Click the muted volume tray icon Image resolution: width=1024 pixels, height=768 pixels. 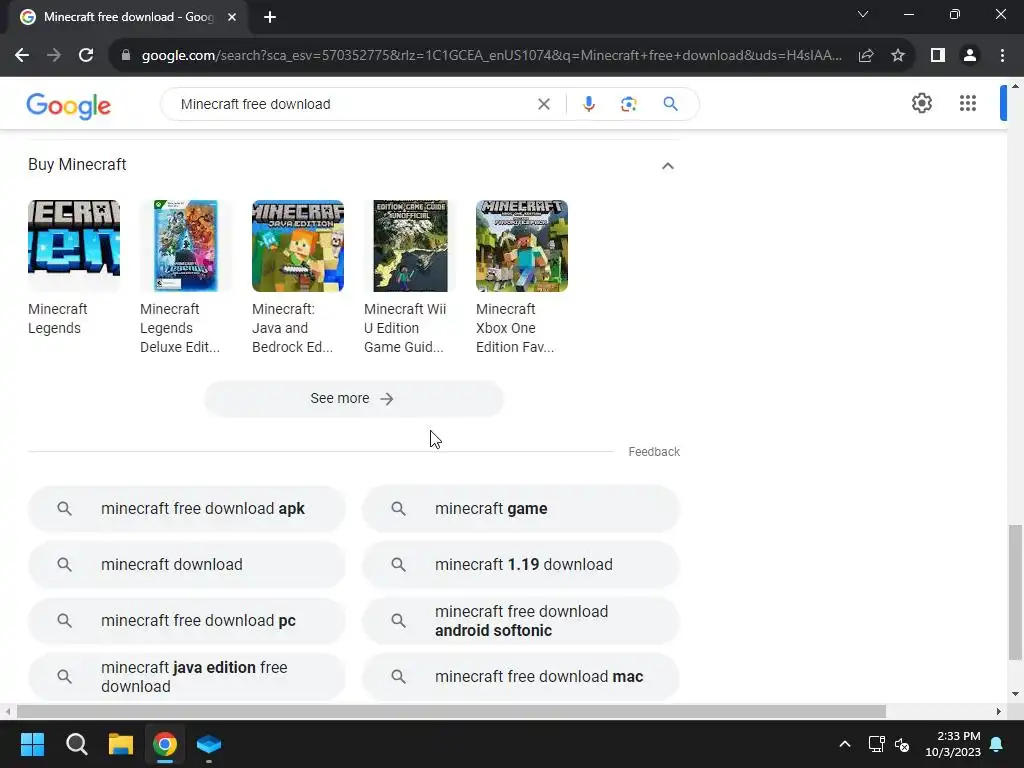coord(902,744)
